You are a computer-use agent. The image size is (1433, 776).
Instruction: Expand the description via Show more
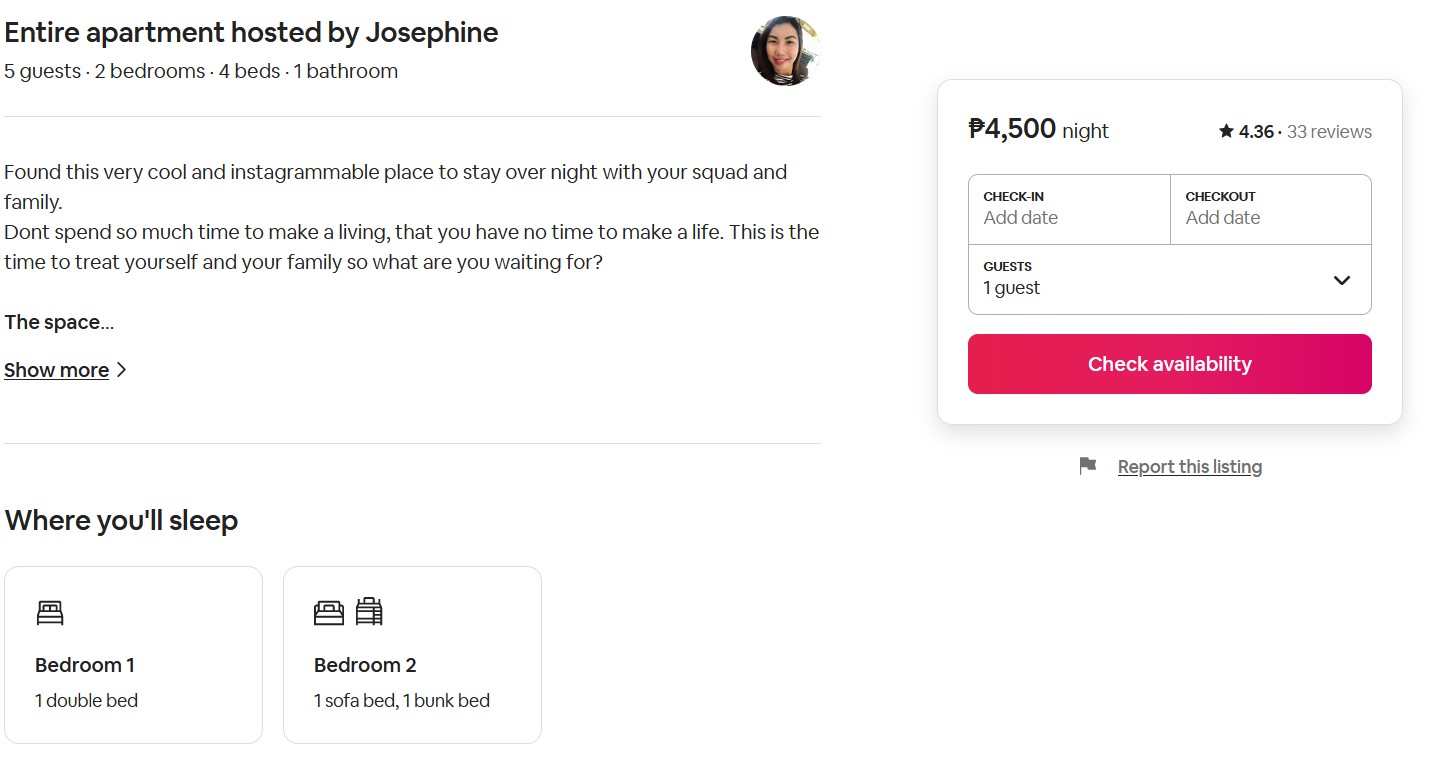(57, 370)
